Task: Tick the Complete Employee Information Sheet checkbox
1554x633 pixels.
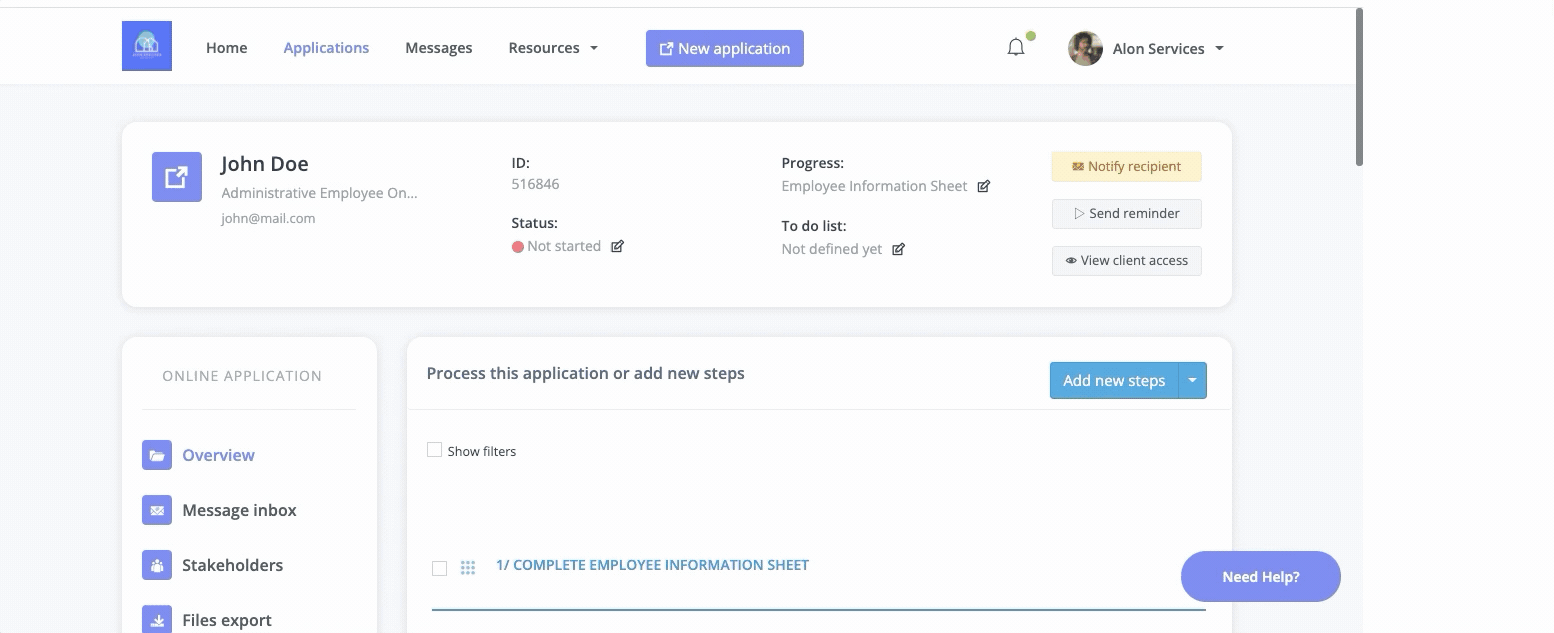Action: click(x=439, y=568)
